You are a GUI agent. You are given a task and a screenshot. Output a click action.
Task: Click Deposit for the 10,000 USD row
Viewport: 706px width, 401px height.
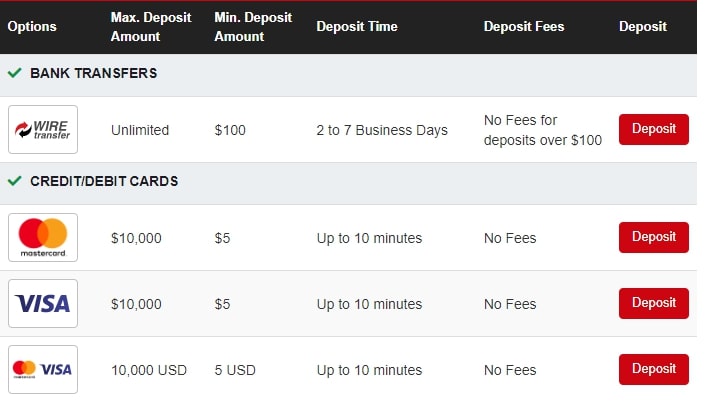(x=654, y=369)
